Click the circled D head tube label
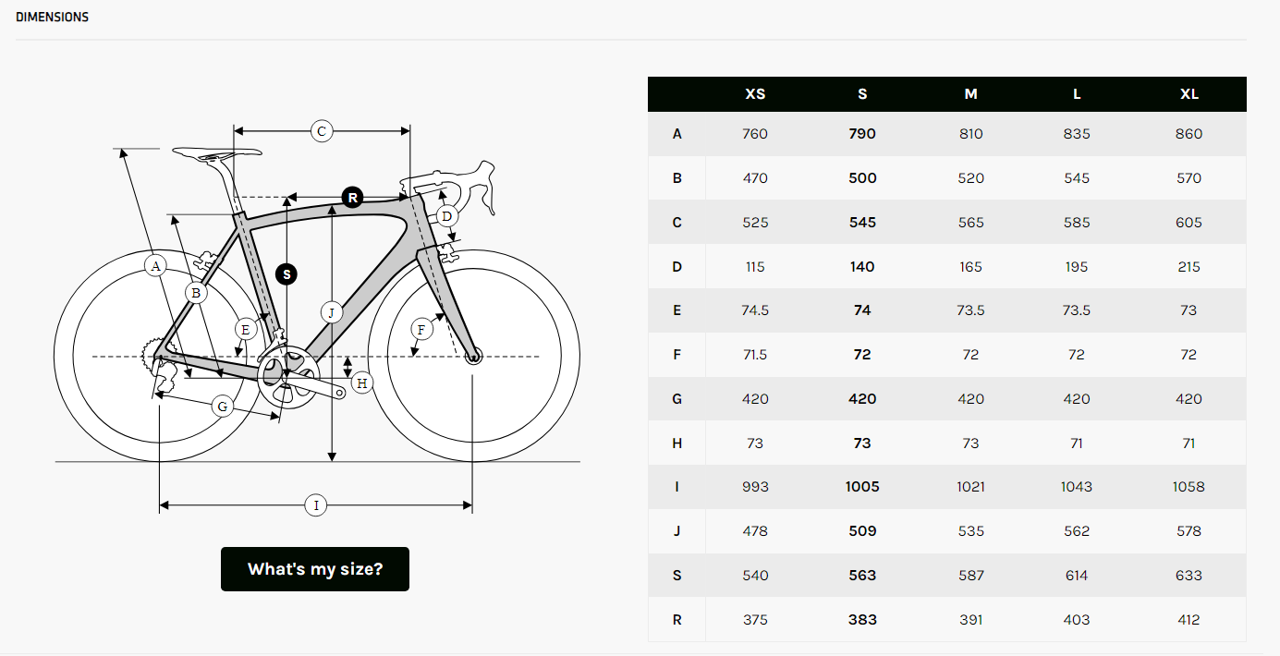This screenshot has width=1280, height=656. [447, 216]
